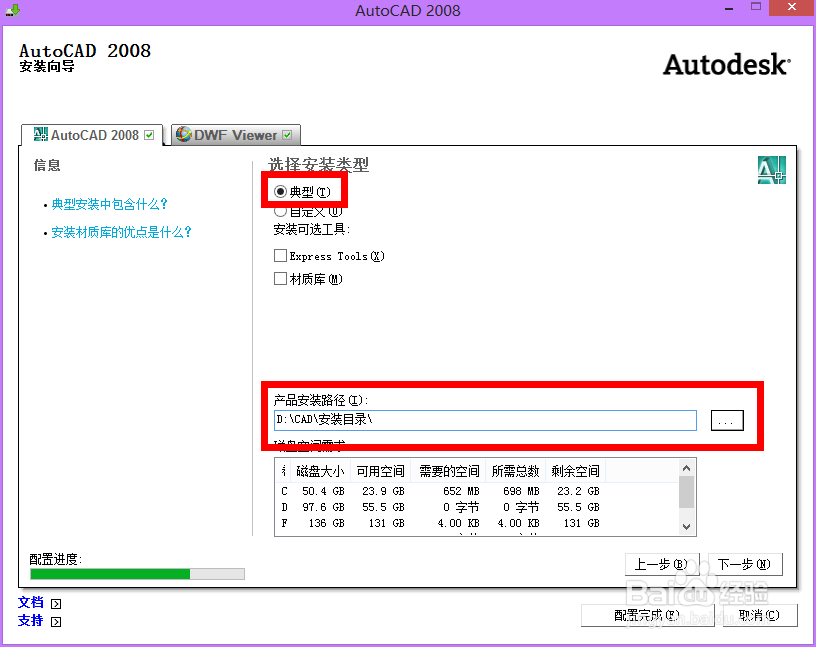Click the 配置进度 progress bar

(137, 574)
